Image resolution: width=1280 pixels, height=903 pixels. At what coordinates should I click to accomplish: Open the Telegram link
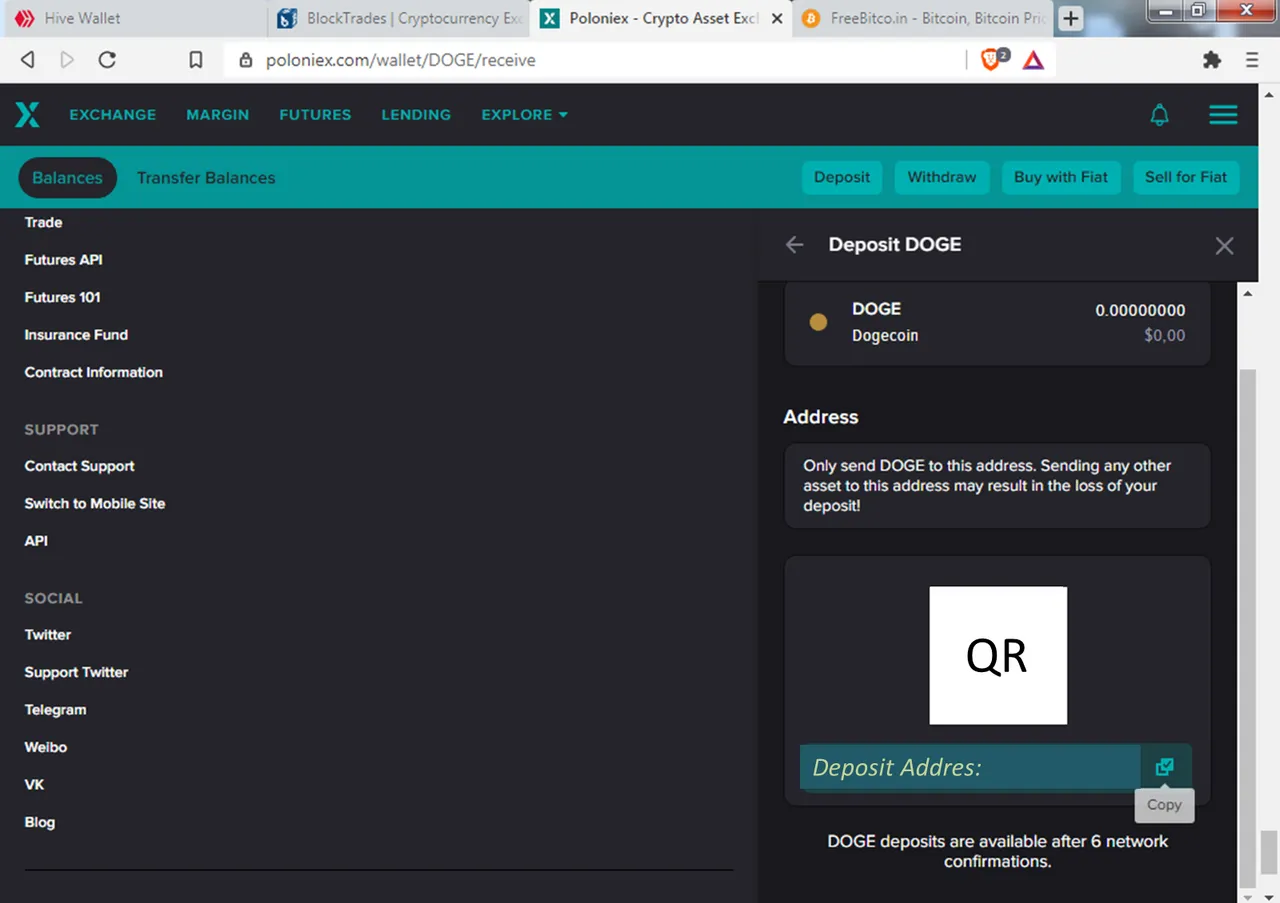click(56, 710)
